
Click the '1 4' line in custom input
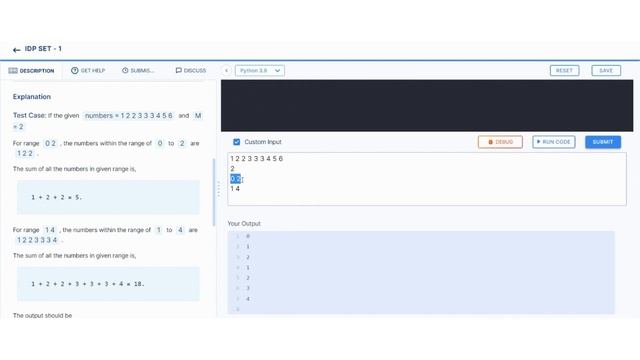(235, 189)
